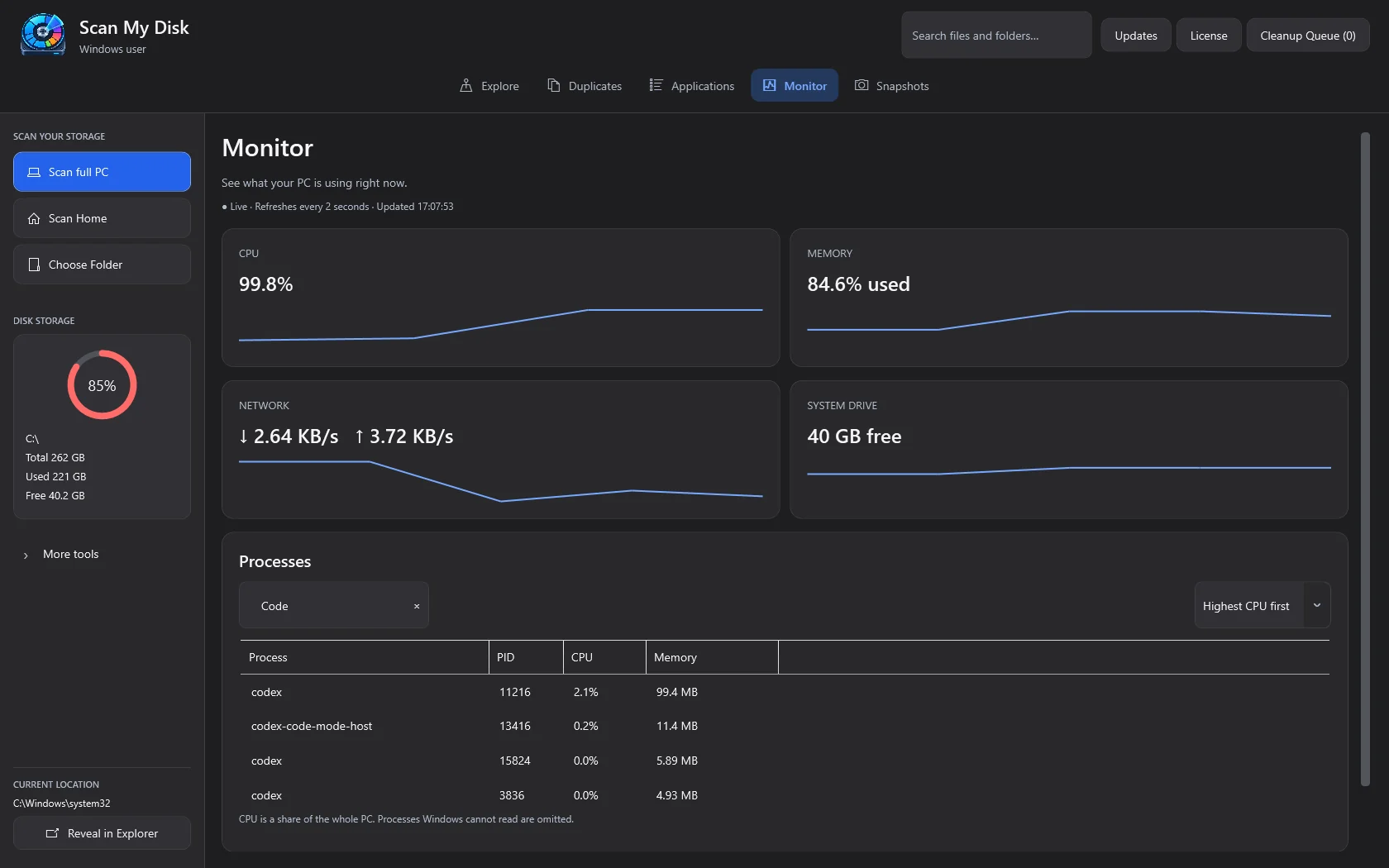Click the 99.4 MB memory value
The height and width of the screenshot is (868, 1389).
click(677, 692)
